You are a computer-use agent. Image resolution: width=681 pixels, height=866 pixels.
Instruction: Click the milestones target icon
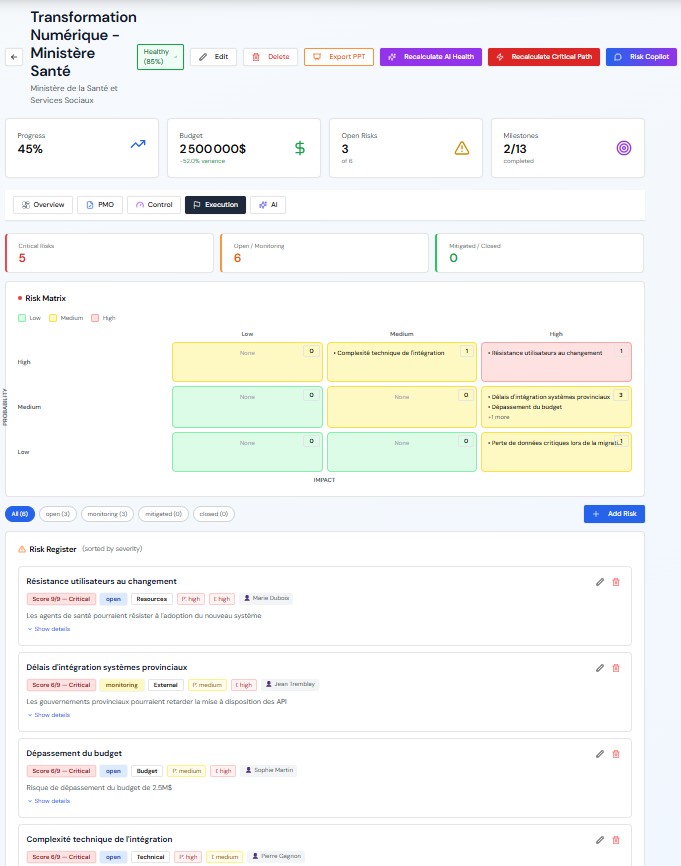coord(624,148)
